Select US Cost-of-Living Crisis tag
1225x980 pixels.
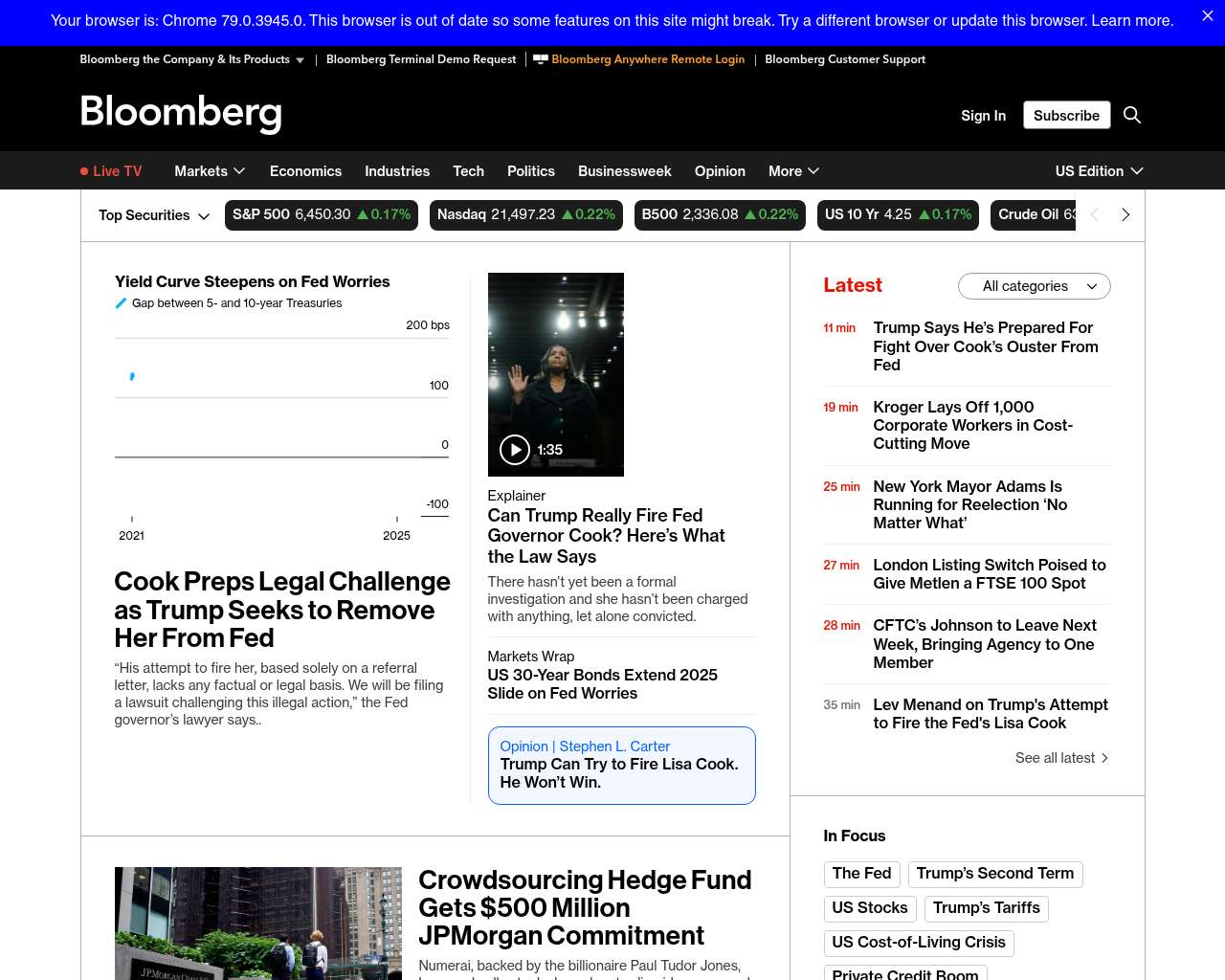click(x=919, y=943)
